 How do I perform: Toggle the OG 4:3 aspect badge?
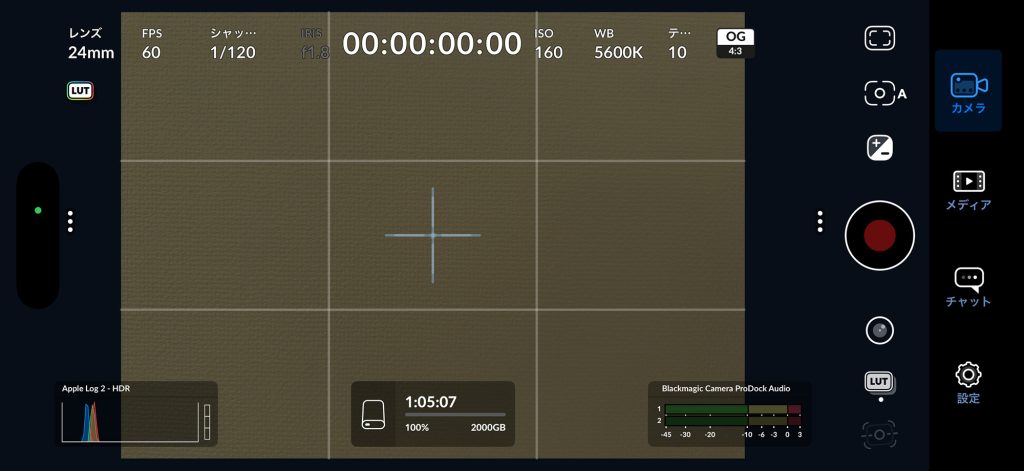[x=735, y=43]
